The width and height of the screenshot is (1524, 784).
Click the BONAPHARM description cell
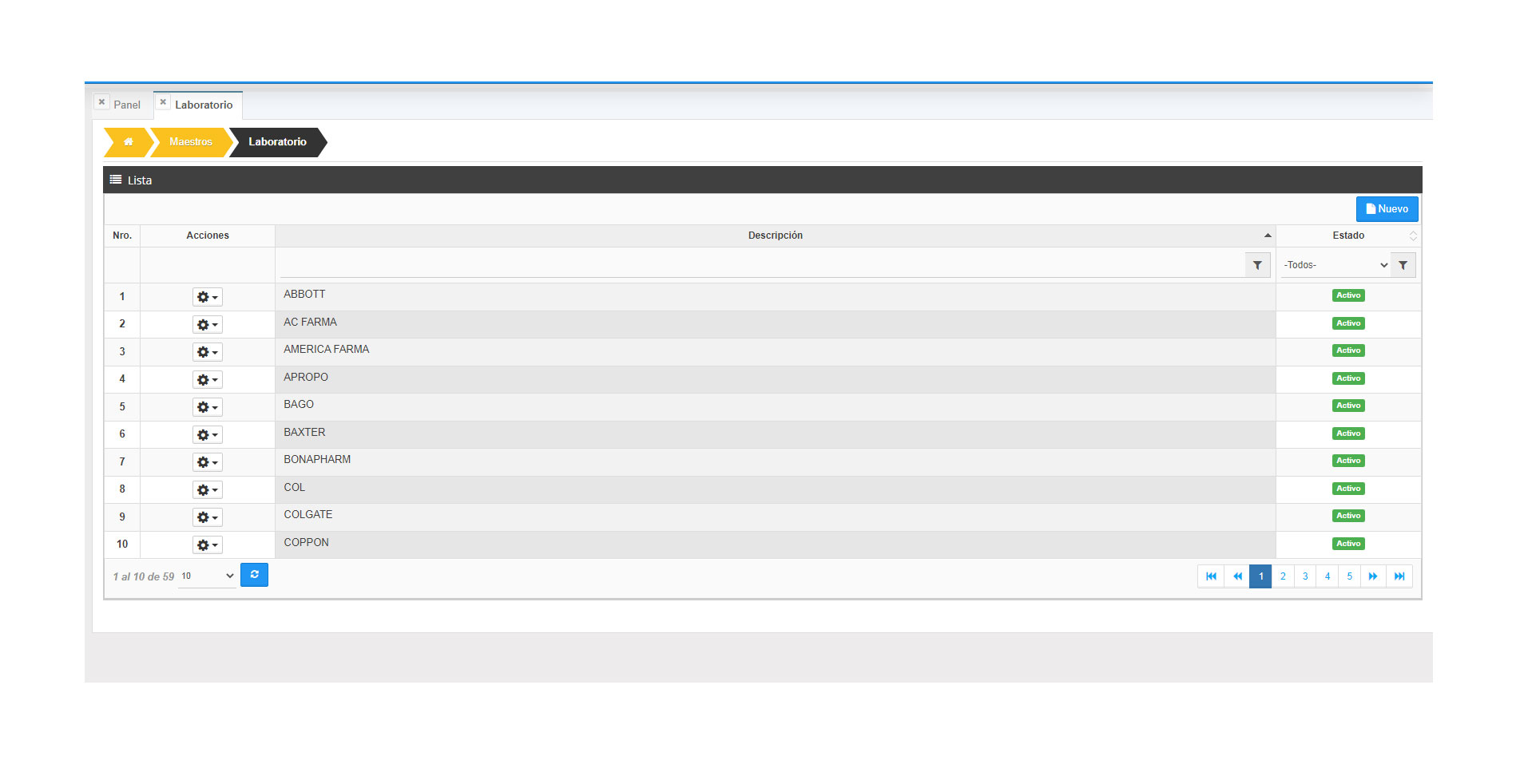[x=775, y=462]
